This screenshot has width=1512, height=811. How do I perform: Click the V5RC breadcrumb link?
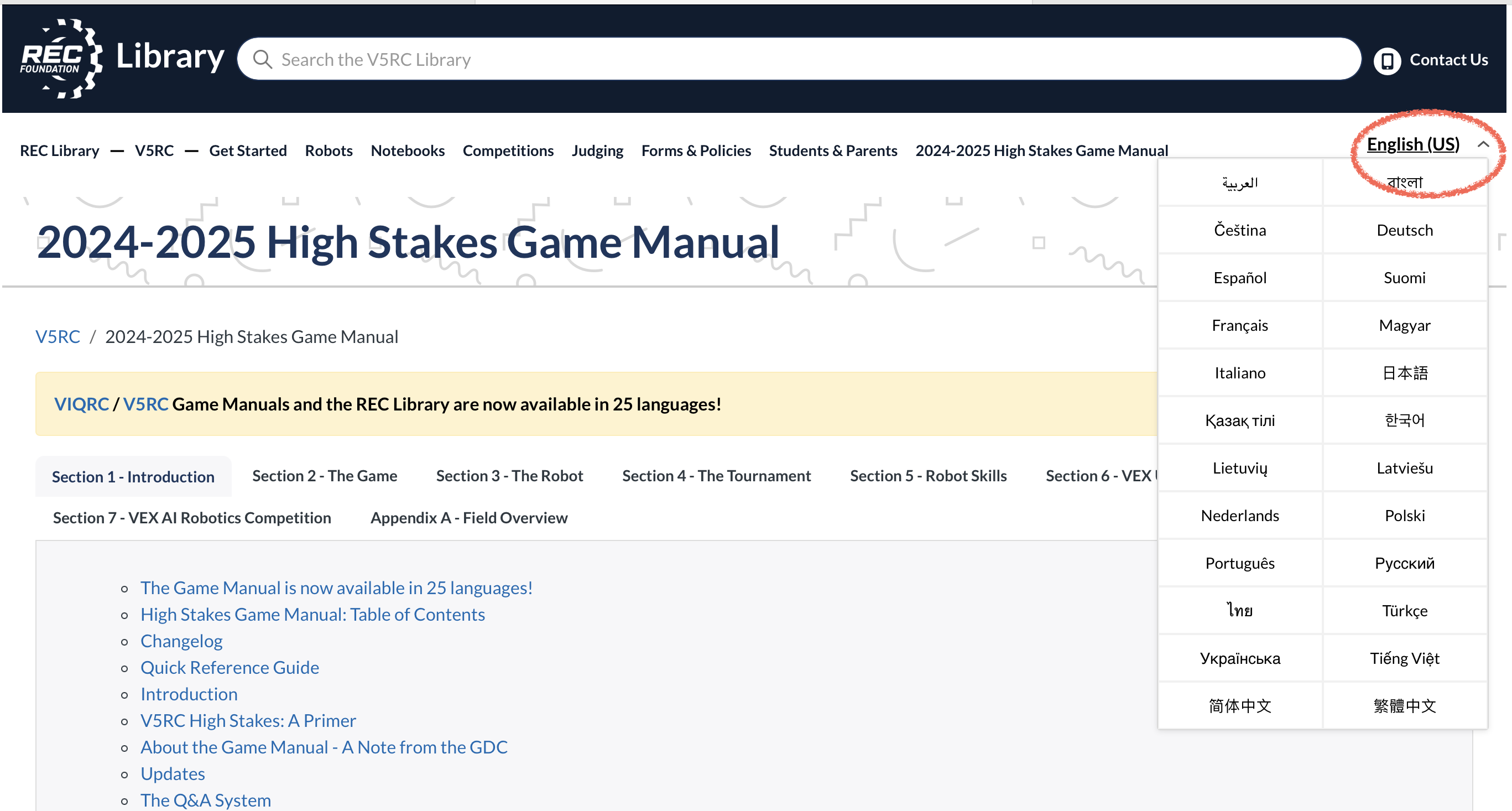[x=58, y=336]
